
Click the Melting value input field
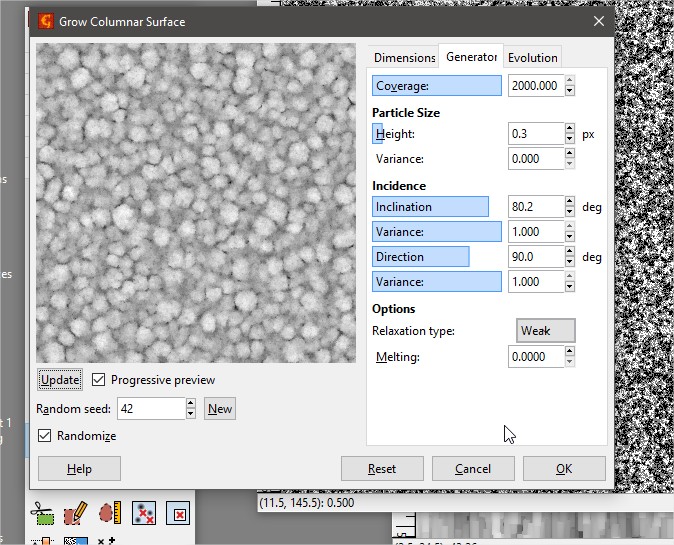click(x=535, y=357)
